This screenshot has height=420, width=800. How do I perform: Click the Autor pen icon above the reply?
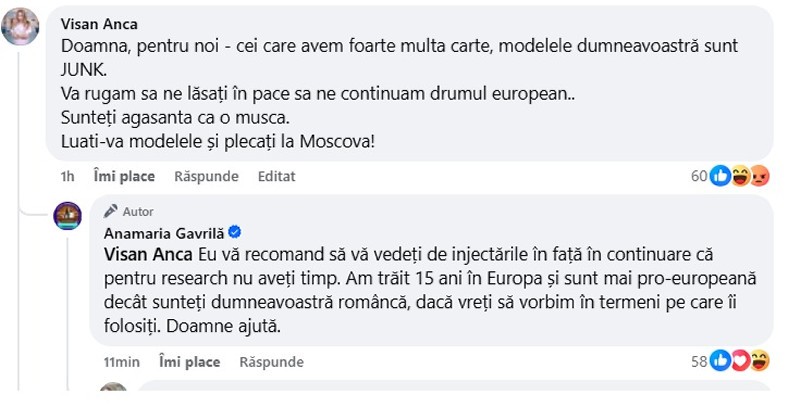click(x=110, y=212)
